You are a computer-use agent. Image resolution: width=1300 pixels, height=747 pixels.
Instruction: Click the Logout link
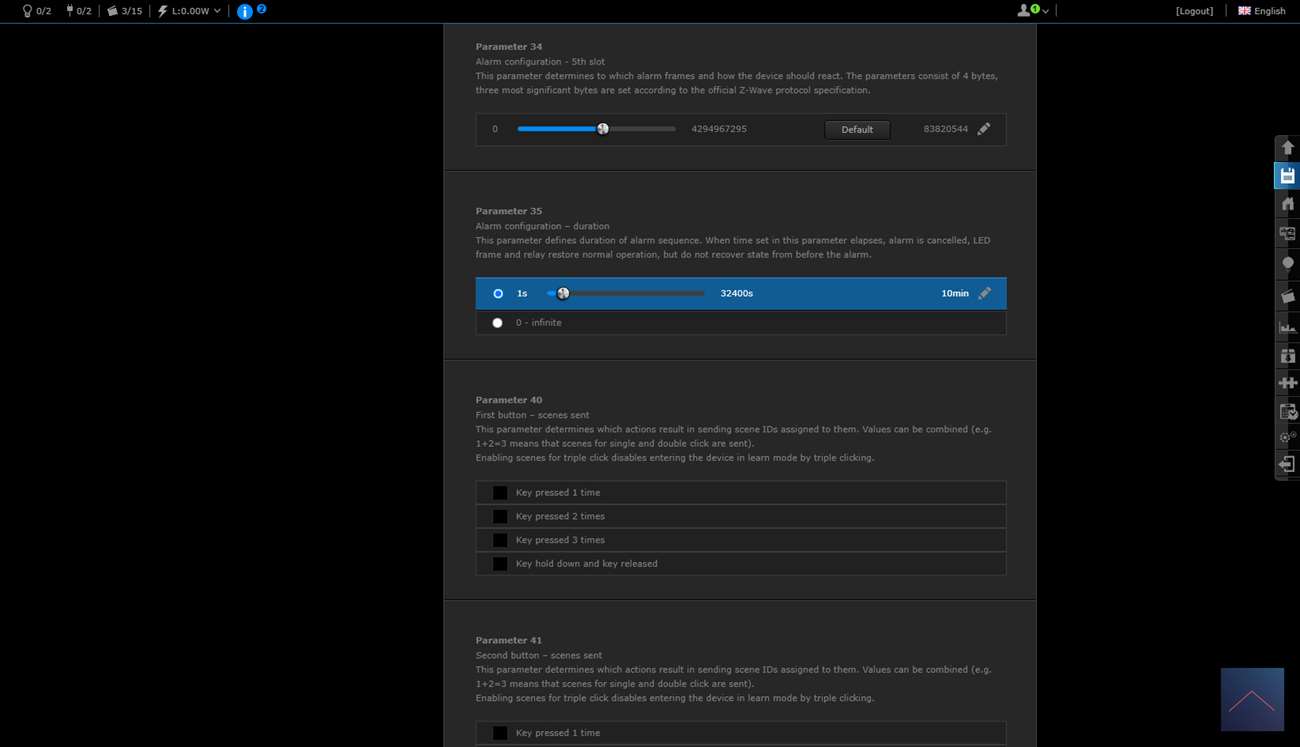[1194, 11]
